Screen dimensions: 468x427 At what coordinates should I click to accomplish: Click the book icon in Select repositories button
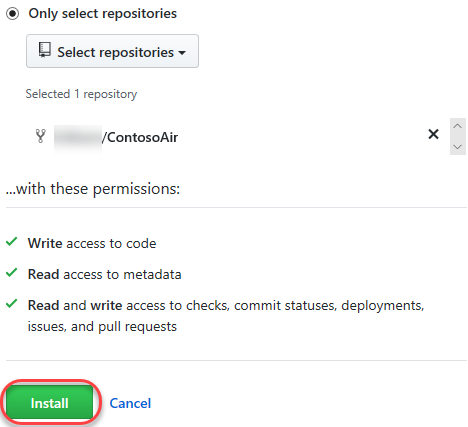coord(45,50)
